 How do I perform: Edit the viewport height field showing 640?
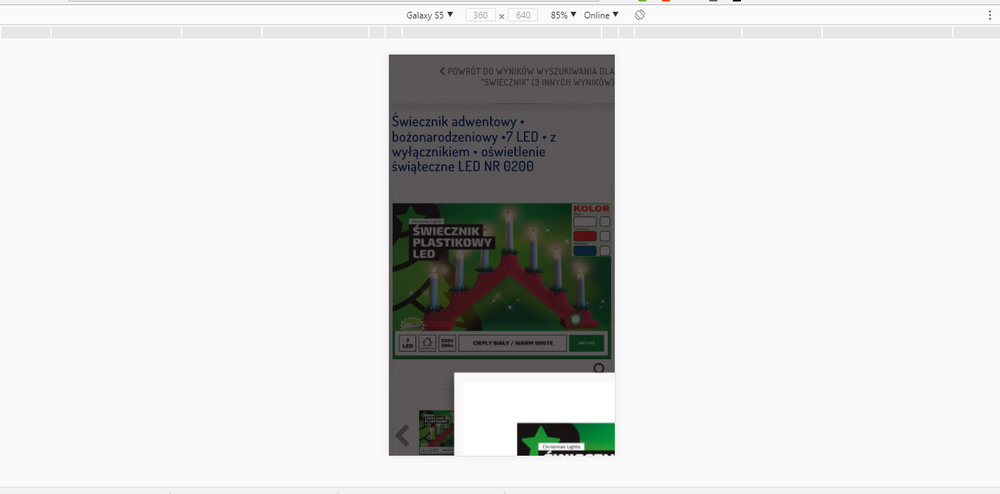[x=523, y=15]
